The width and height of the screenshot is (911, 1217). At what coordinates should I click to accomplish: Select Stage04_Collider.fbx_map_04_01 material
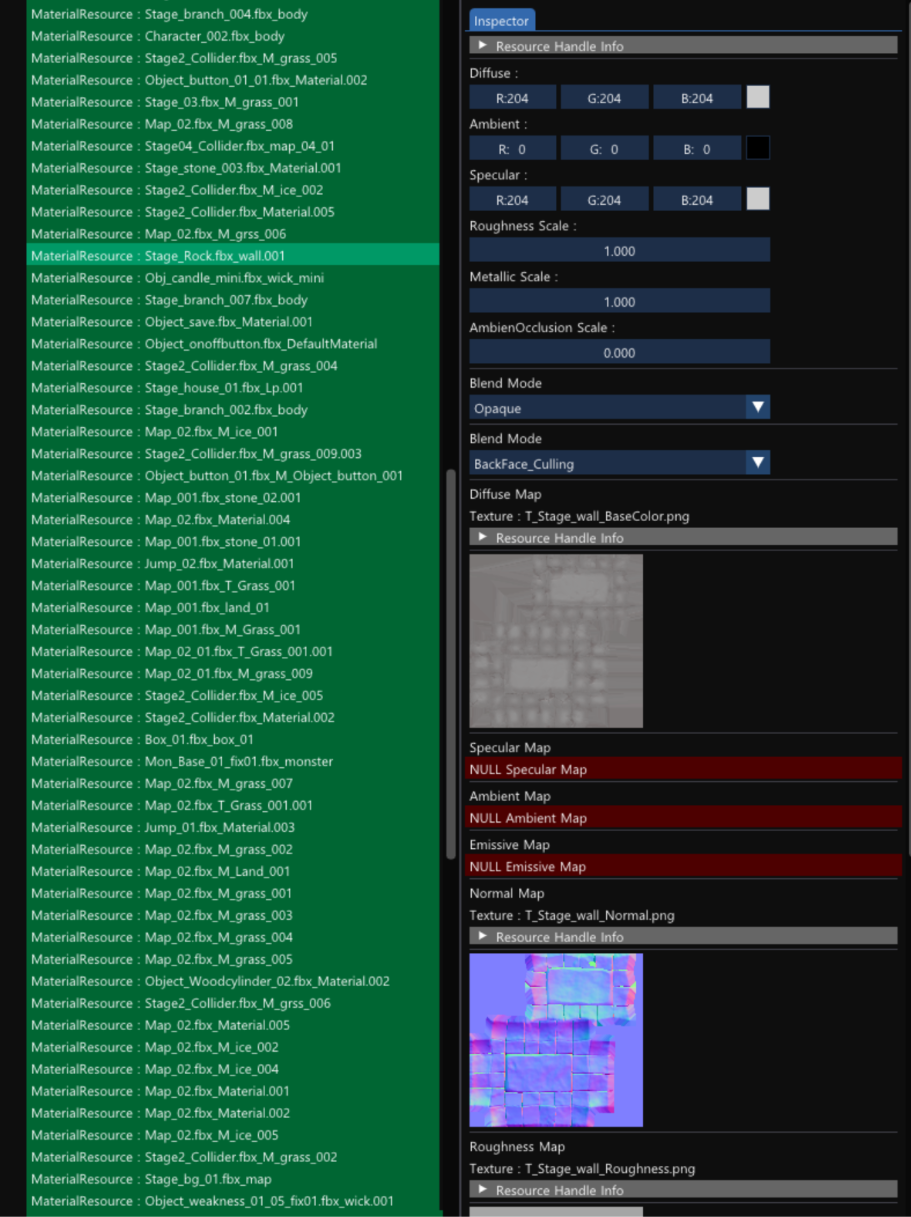[233, 146]
